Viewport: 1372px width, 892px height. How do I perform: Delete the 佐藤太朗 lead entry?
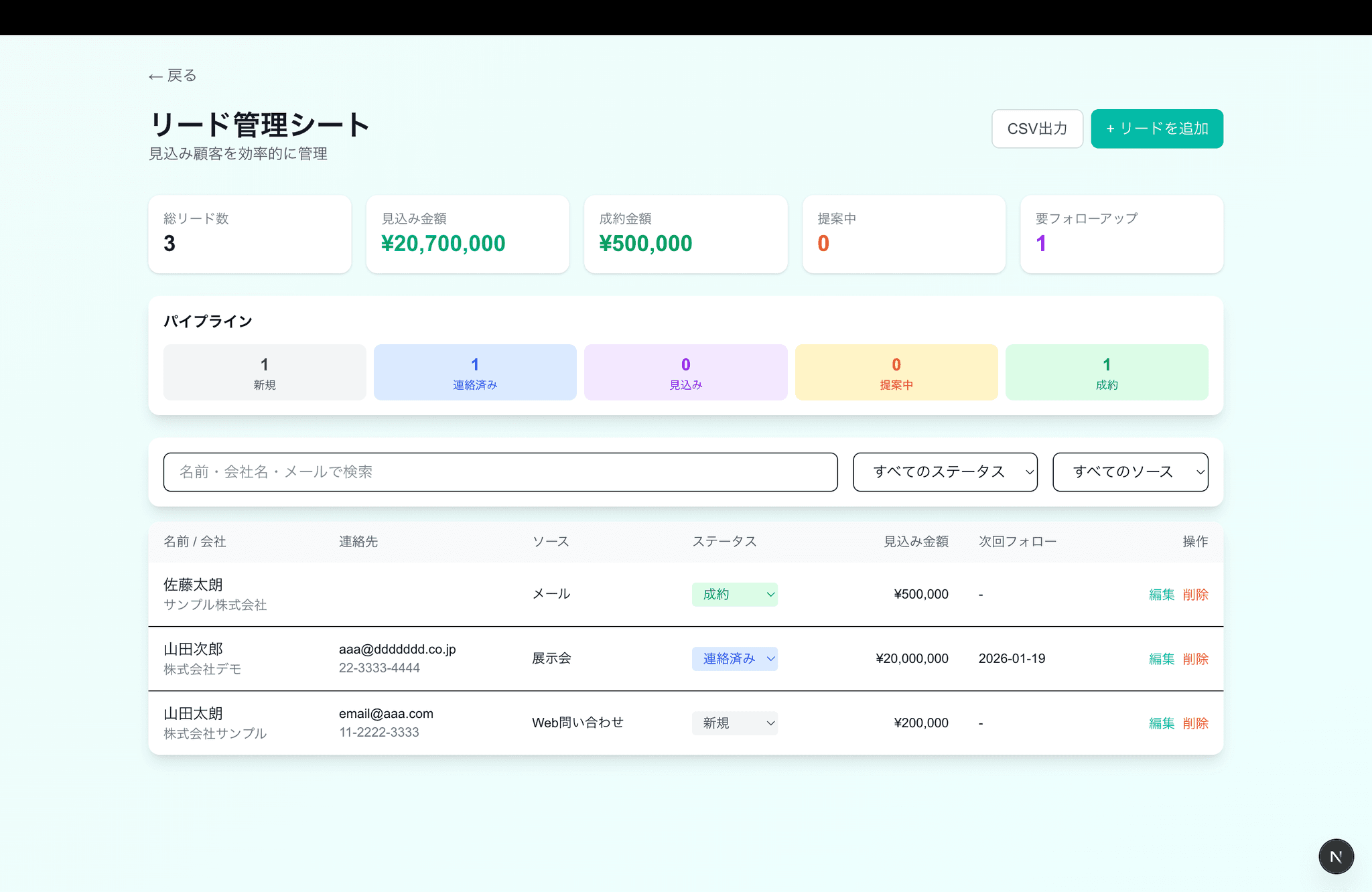[x=1196, y=594]
